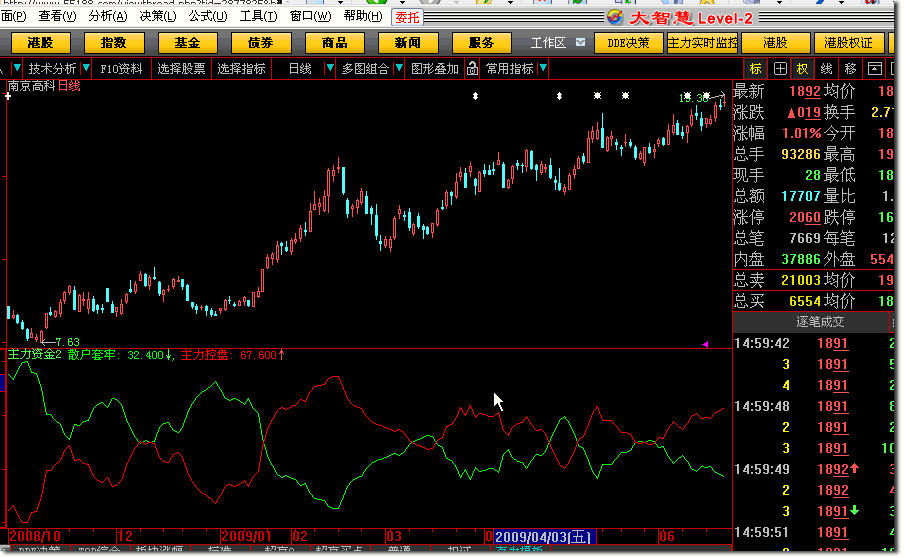
Task: Click the yellow 基金 button
Action: point(187,43)
